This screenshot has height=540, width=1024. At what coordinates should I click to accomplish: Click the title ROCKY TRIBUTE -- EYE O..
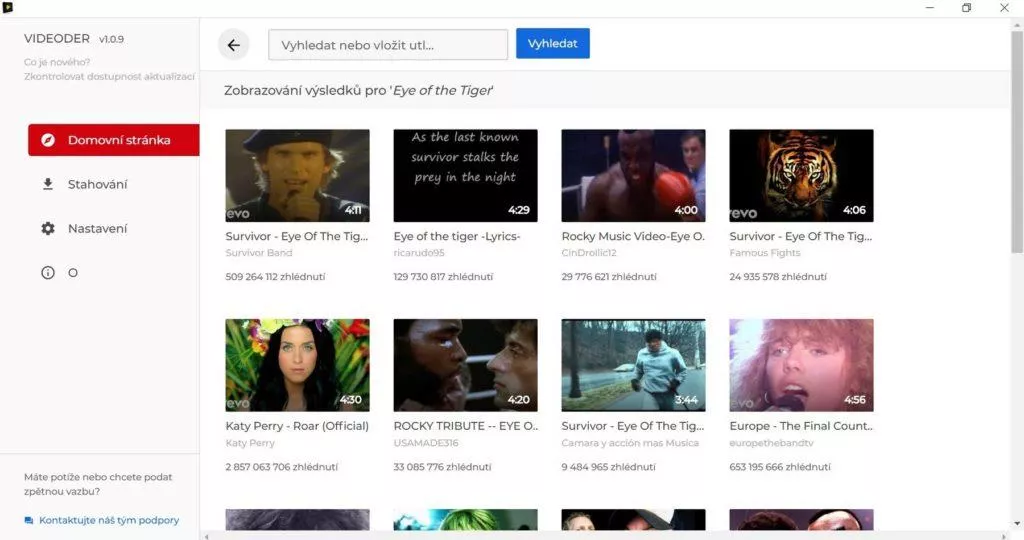[466, 426]
